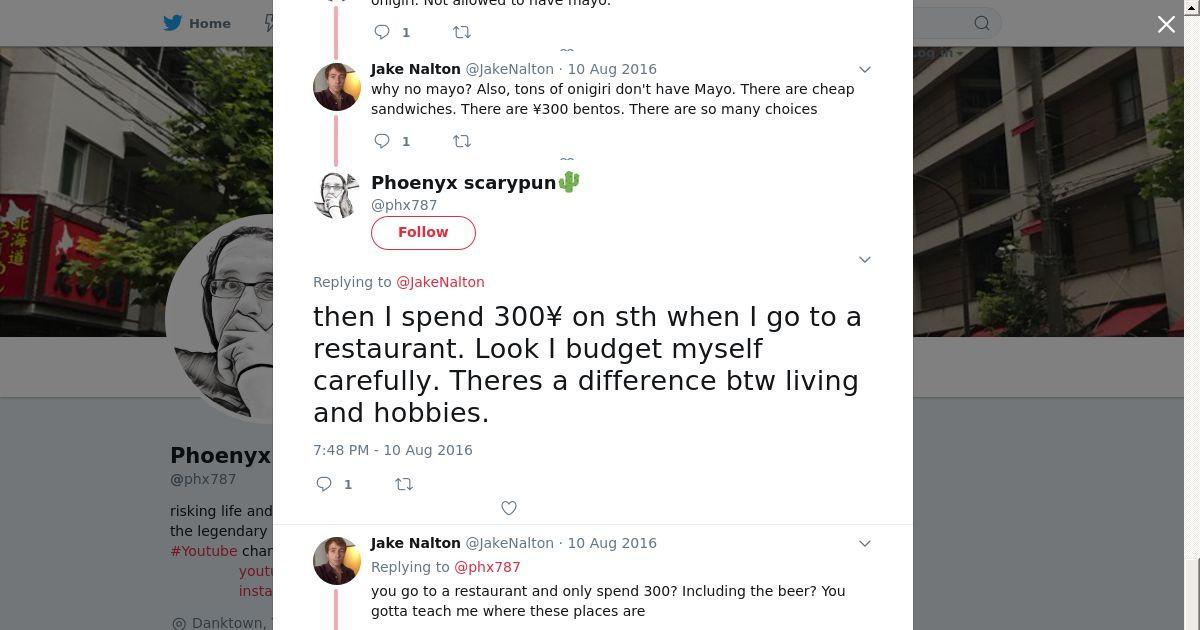Like the main Phoenyx tweet
Image resolution: width=1200 pixels, height=630 pixels.
coord(508,508)
